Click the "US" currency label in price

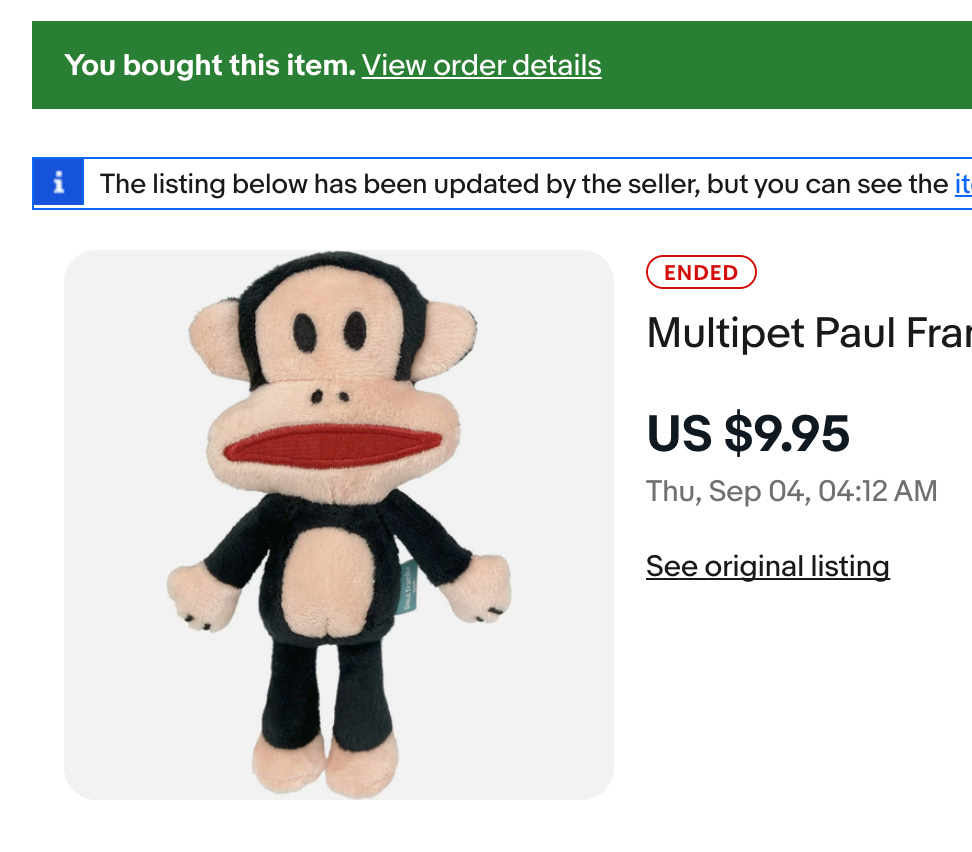(x=679, y=433)
